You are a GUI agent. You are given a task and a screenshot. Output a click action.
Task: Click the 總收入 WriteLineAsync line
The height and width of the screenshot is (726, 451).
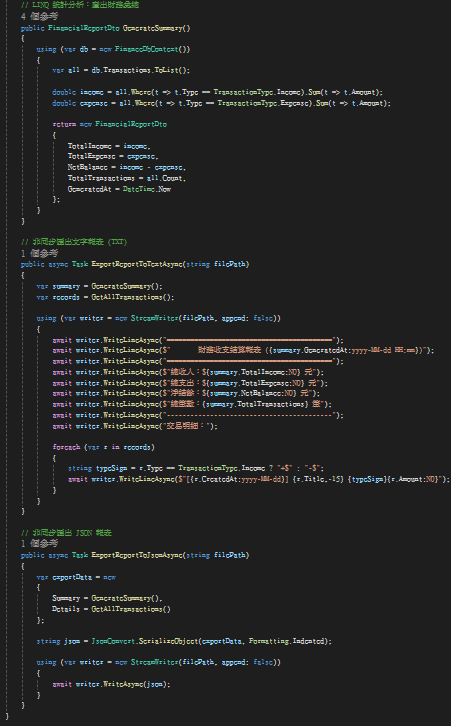pyautogui.click(x=188, y=372)
